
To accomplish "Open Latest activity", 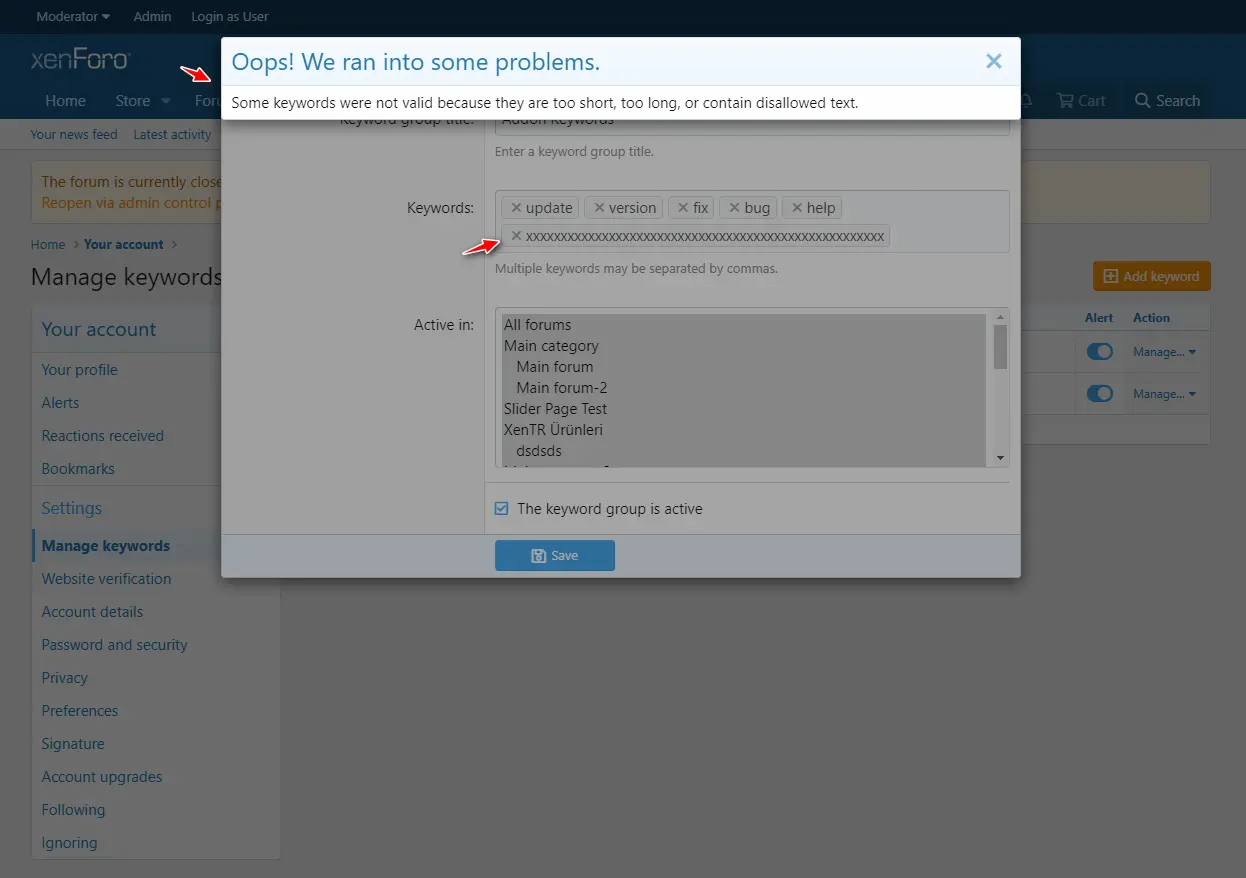I will click(172, 134).
